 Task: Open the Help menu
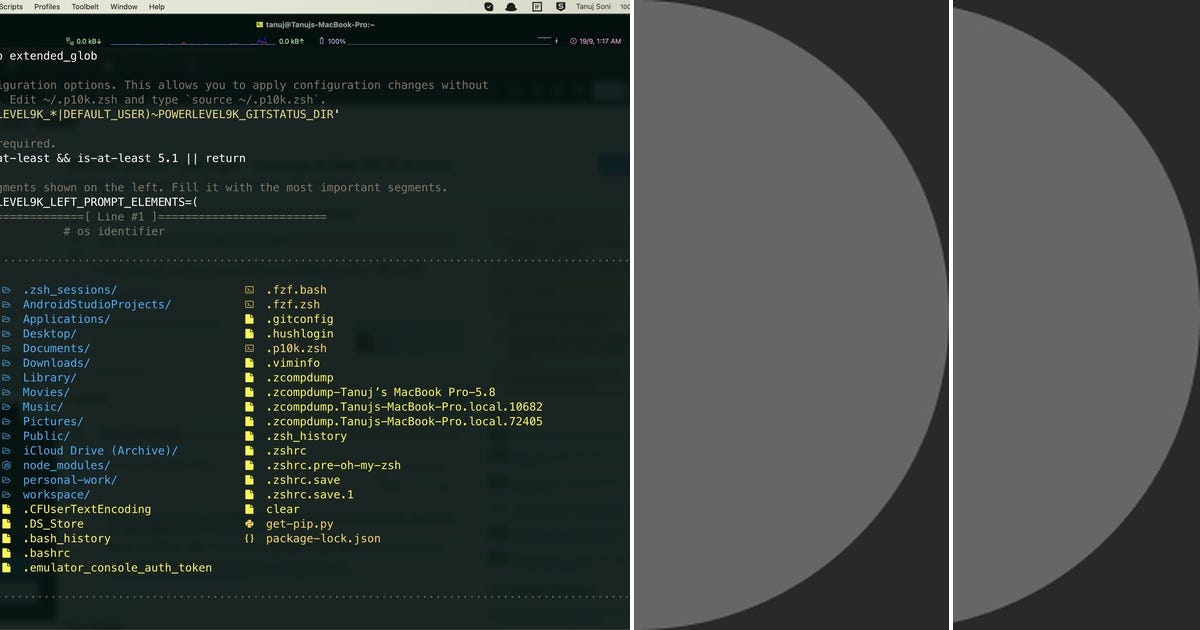(x=155, y=6)
